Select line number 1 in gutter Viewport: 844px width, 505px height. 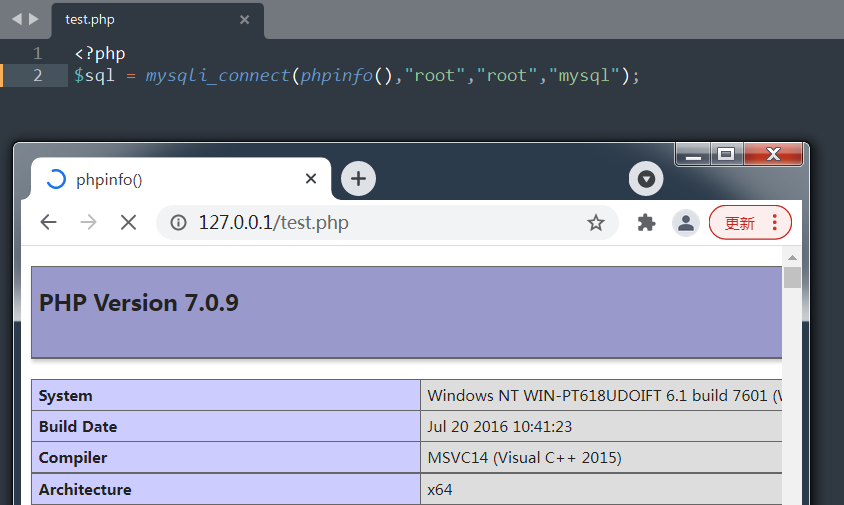[x=37, y=53]
